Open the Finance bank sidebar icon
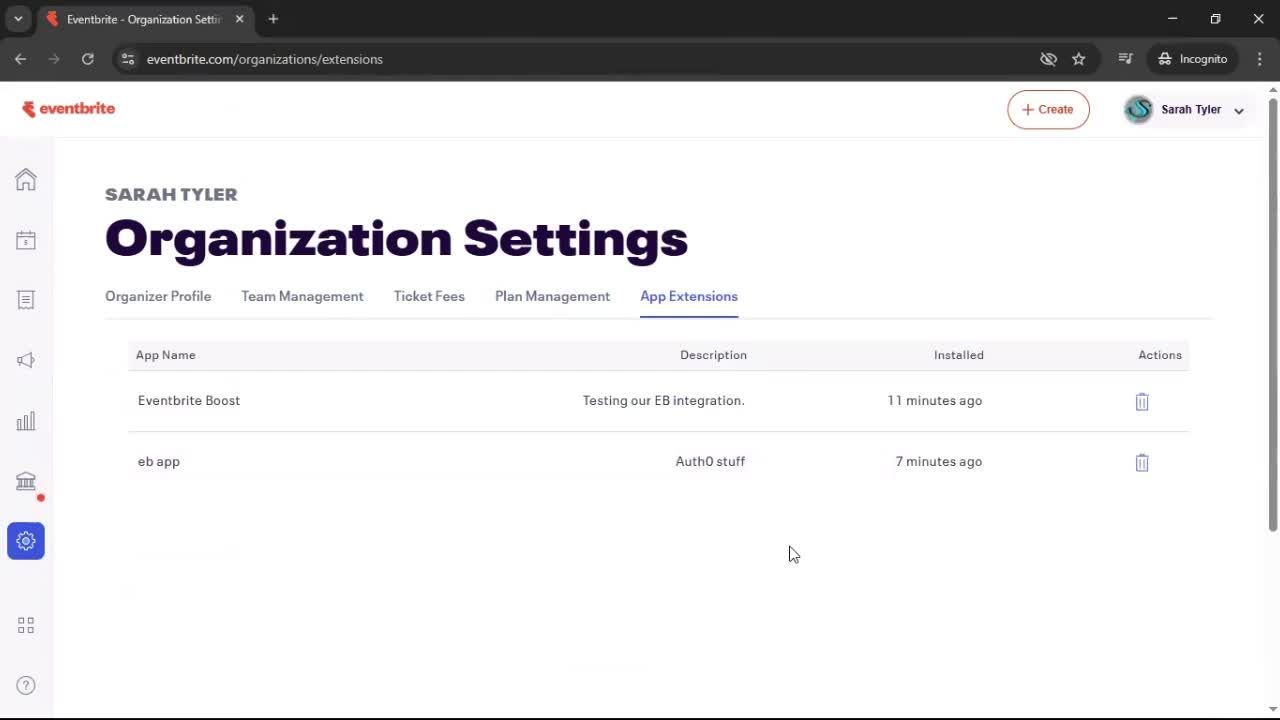 26,481
